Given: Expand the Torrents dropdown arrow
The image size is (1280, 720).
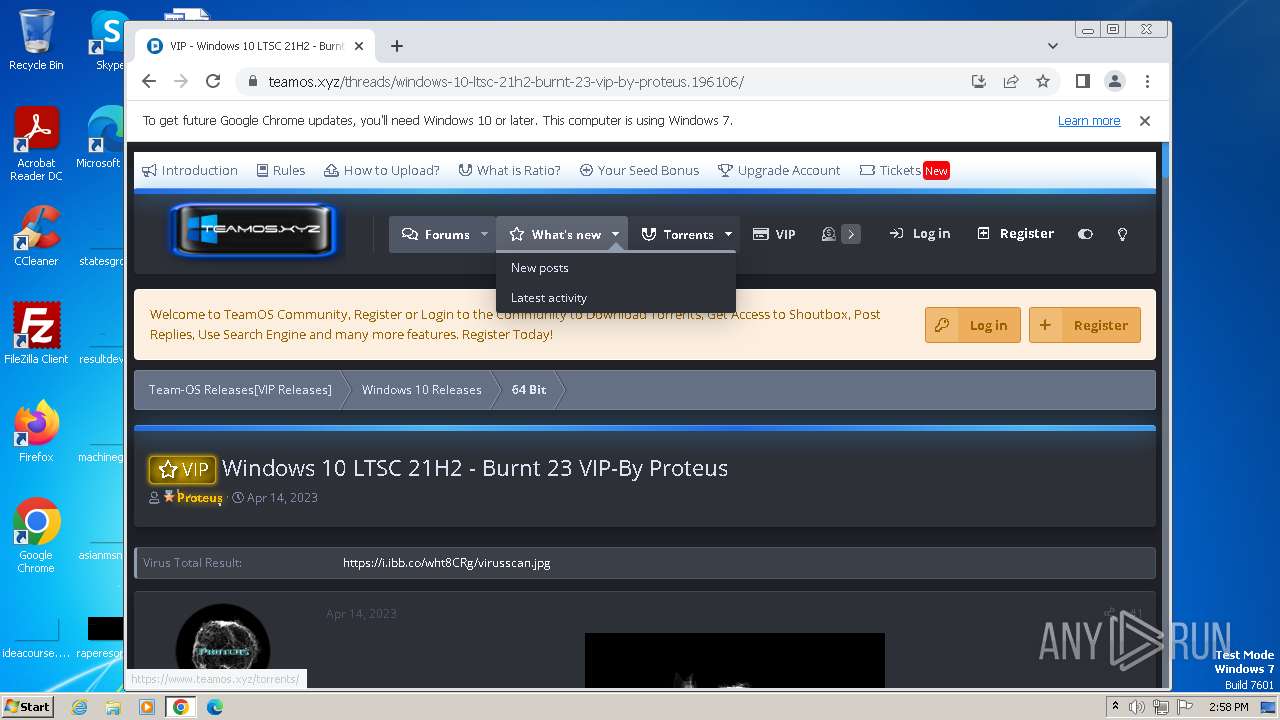Looking at the screenshot, I should click(x=728, y=234).
